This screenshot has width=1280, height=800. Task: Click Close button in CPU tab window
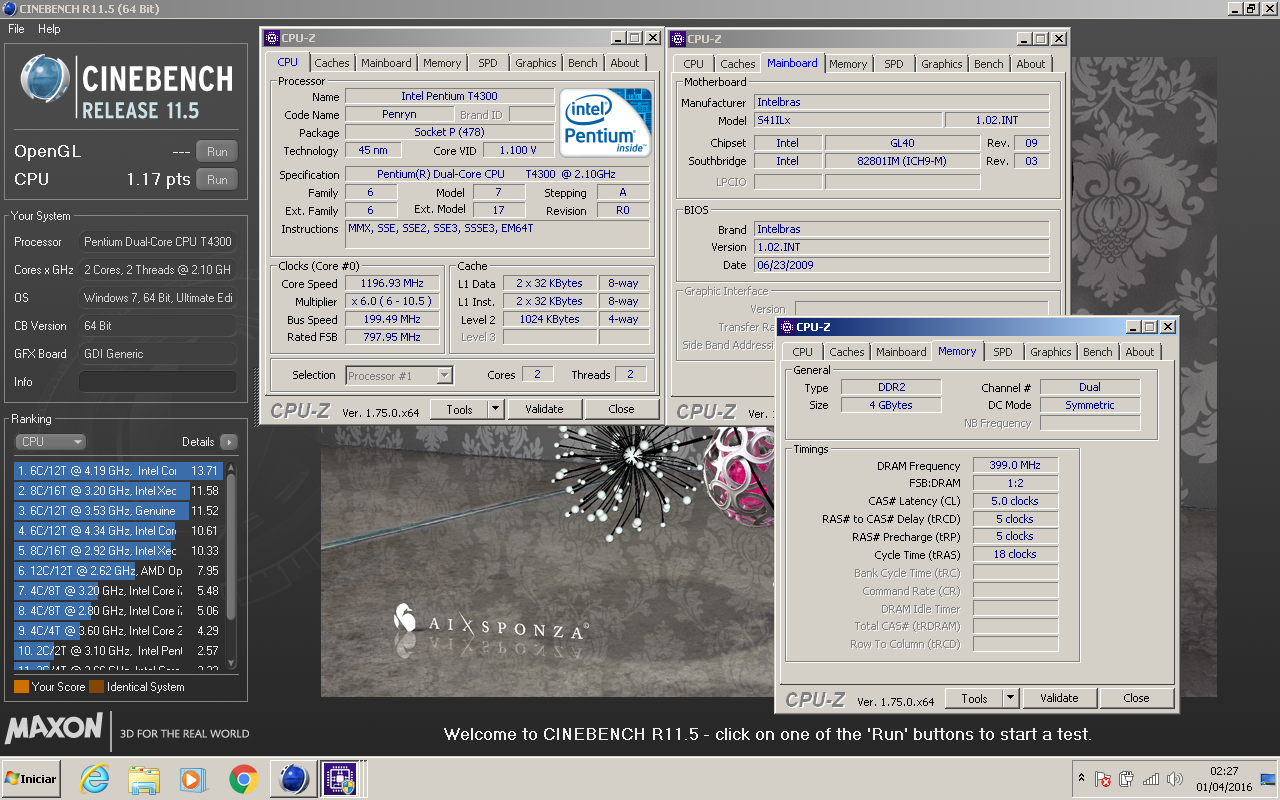point(621,409)
